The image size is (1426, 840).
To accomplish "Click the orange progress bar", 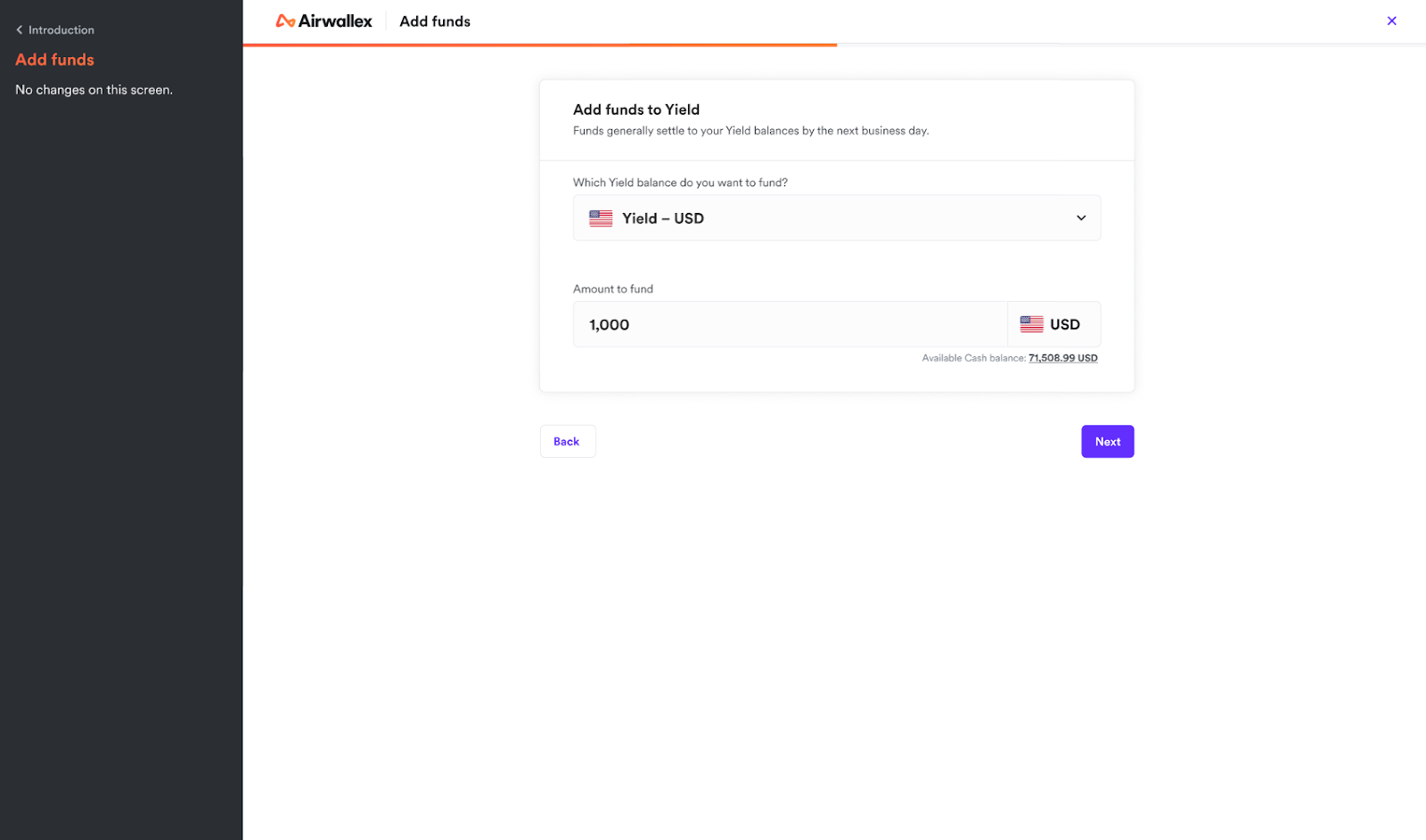I will click(x=540, y=45).
